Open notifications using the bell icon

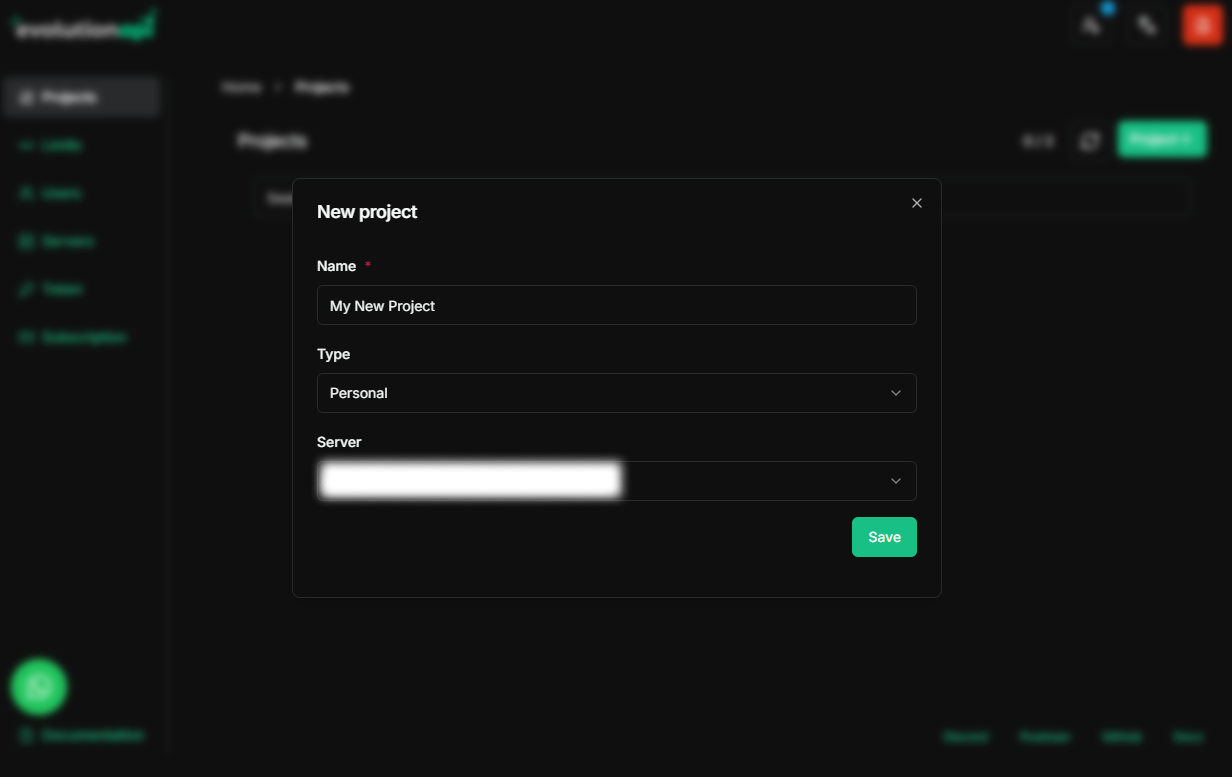pos(1091,26)
